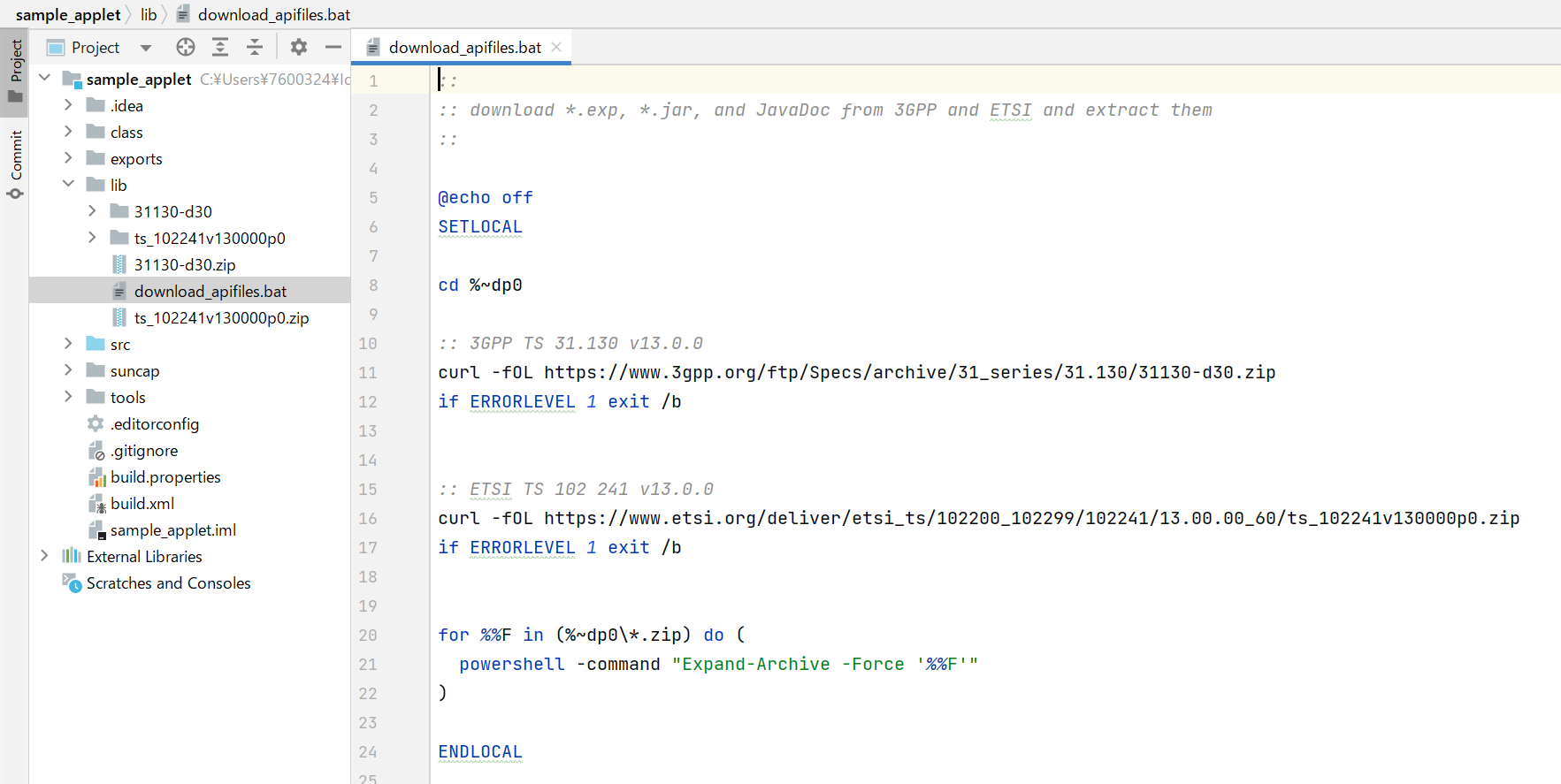
Task: Collapse the lib folder
Action: click(x=68, y=184)
